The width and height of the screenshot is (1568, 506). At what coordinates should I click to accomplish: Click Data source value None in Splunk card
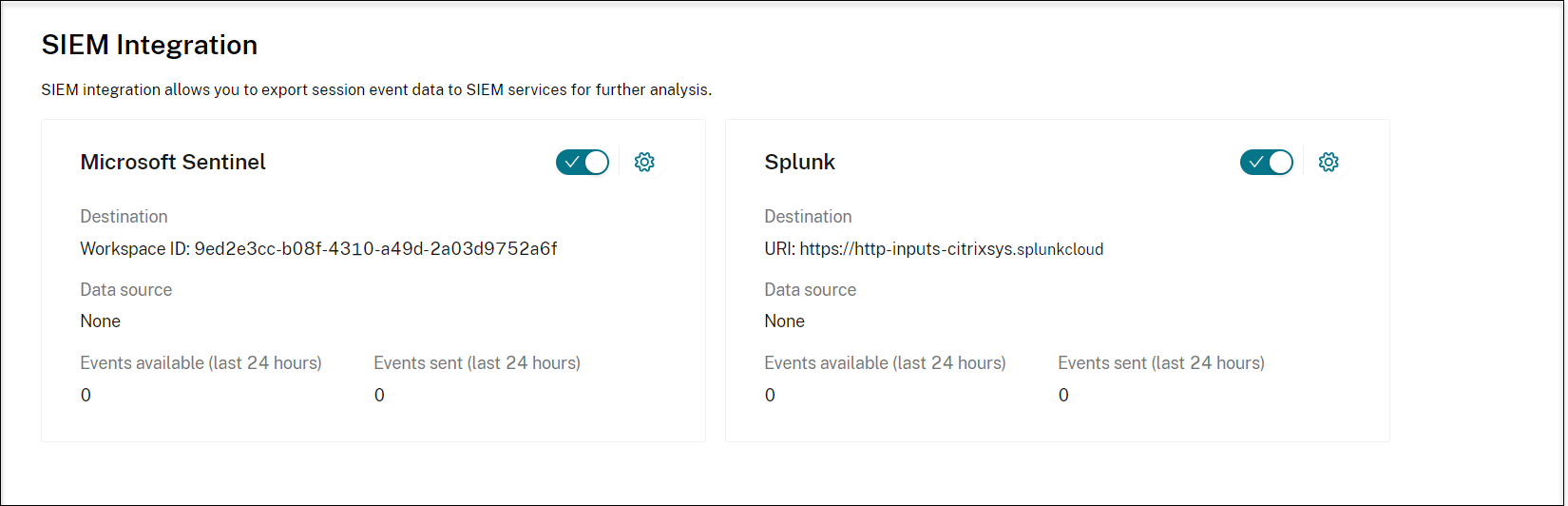point(784,321)
